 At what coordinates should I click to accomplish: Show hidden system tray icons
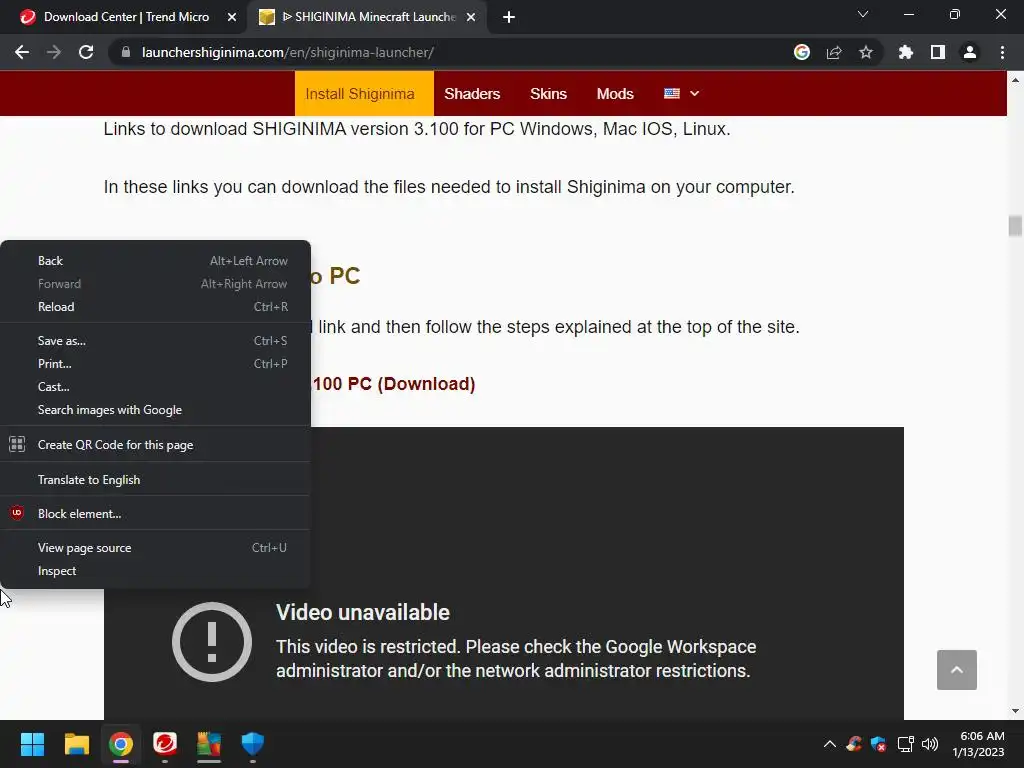click(x=829, y=744)
